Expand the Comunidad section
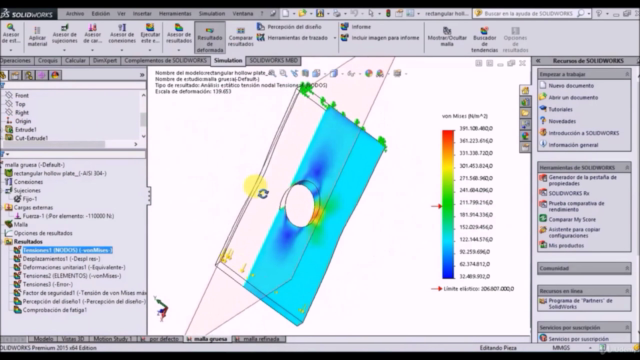This screenshot has width=640, height=360. coord(627,268)
